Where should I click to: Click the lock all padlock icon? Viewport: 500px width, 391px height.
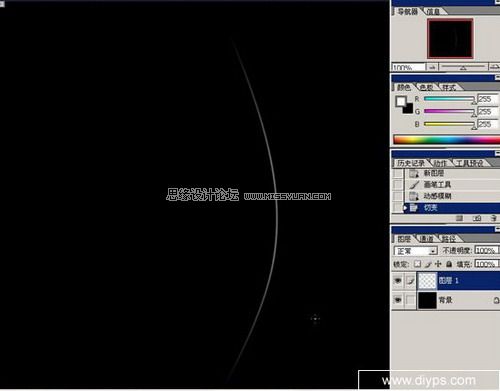coord(449,264)
